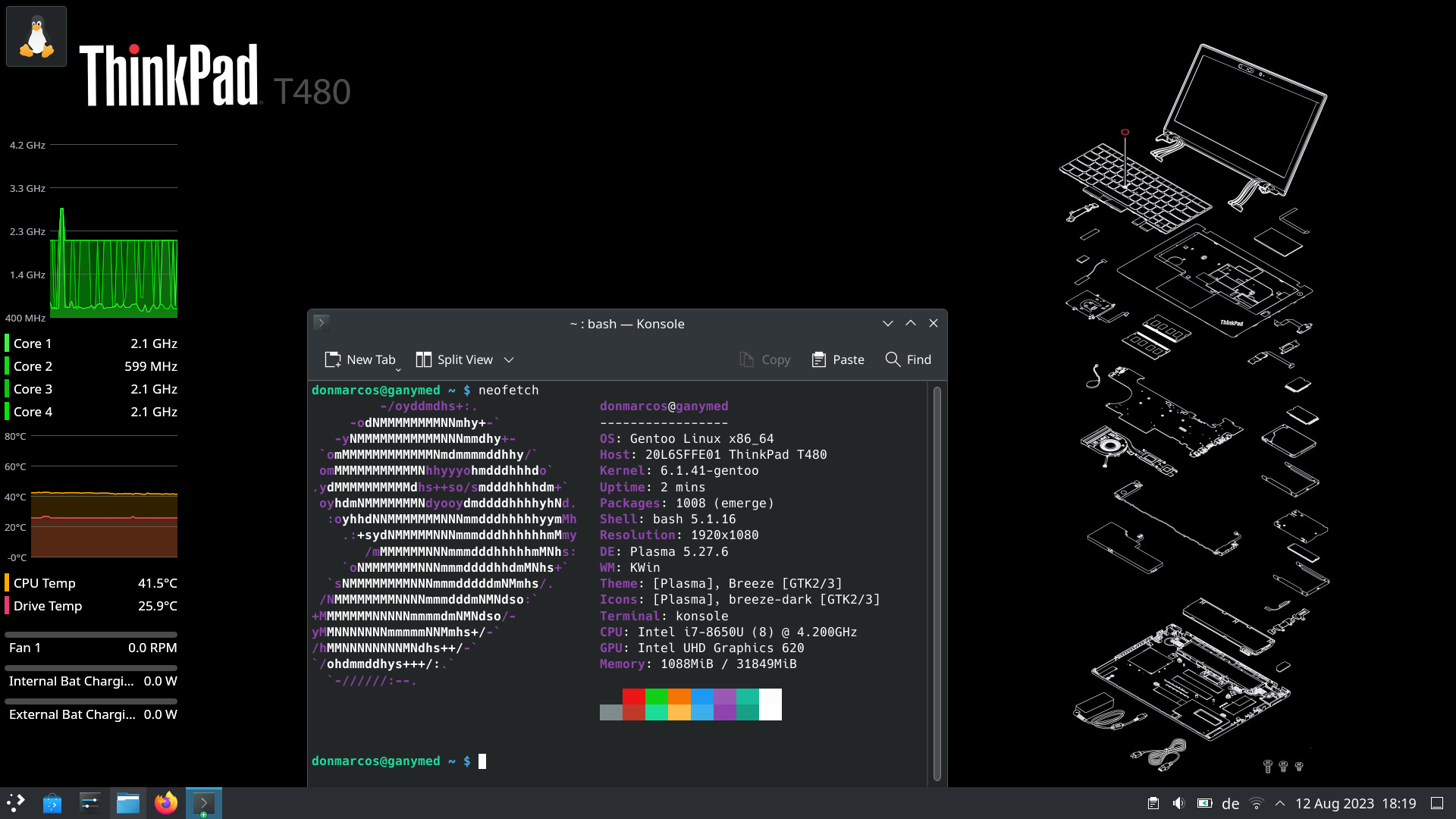Screen dimensions: 1456x819
Task: Launch Firefox from the taskbar
Action: click(x=166, y=803)
